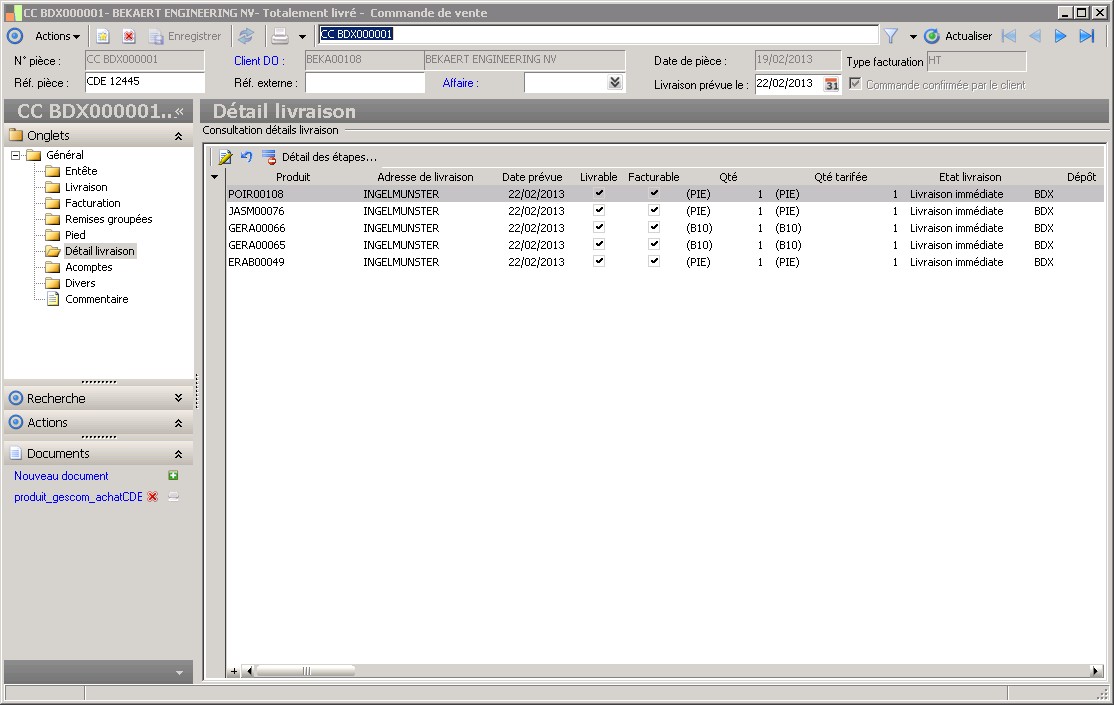Image resolution: width=1114 pixels, height=705 pixels.
Task: Click the Nouveau document link
Action: click(61, 476)
